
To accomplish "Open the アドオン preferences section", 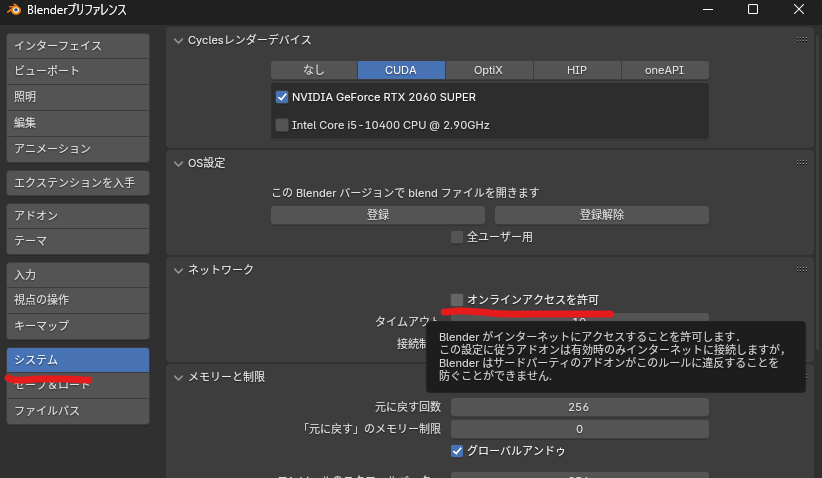I will tap(78, 216).
